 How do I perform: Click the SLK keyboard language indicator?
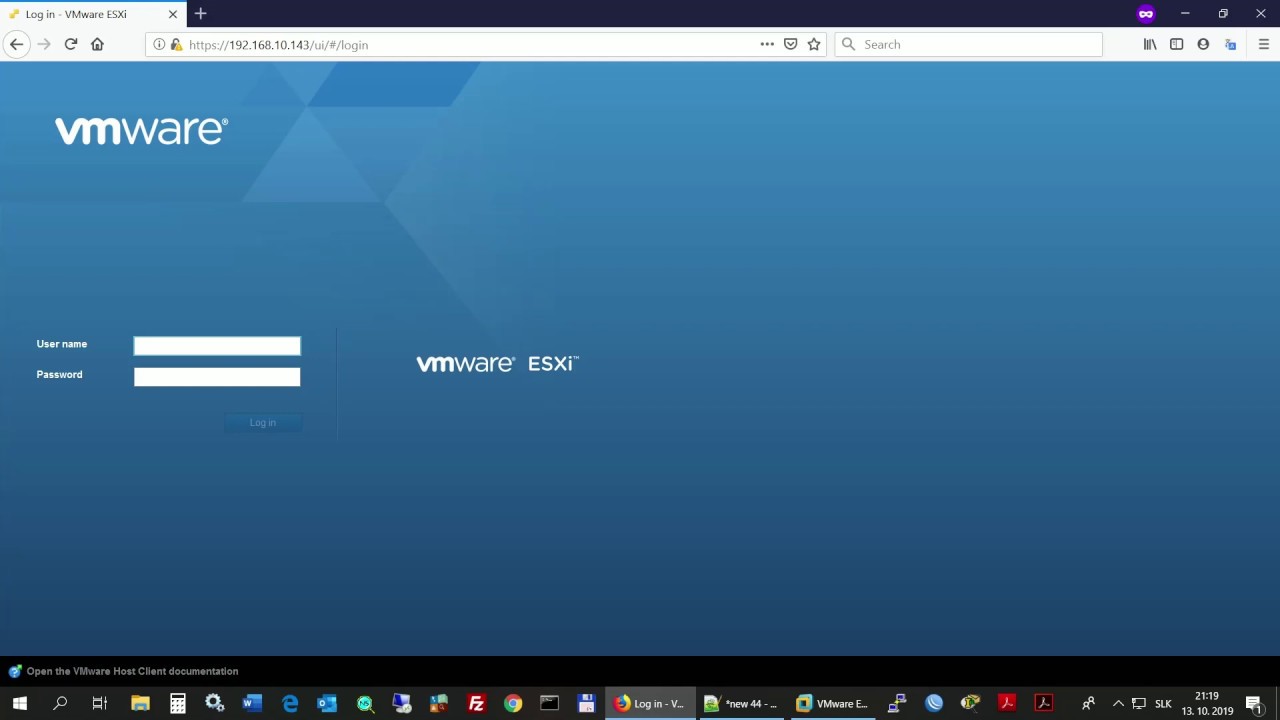click(1163, 704)
